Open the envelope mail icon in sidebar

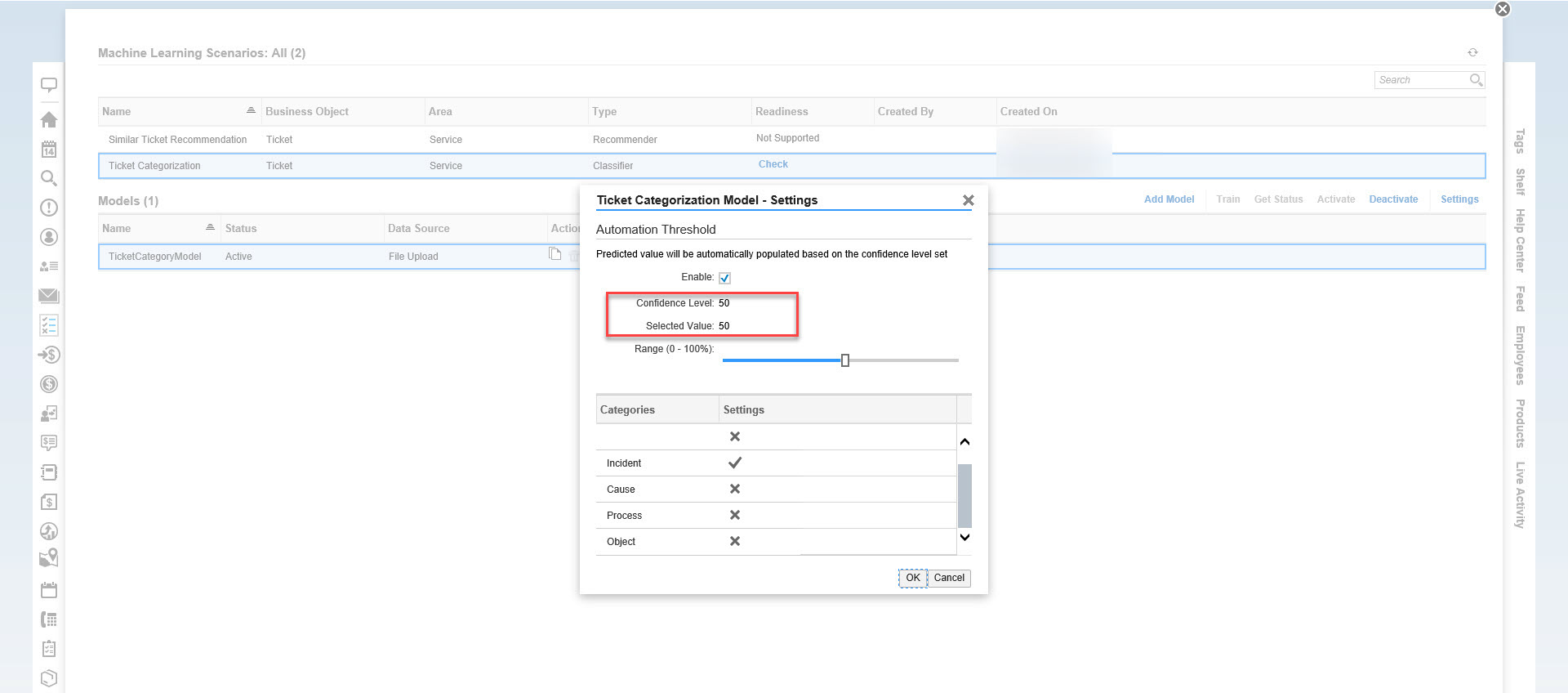49,296
